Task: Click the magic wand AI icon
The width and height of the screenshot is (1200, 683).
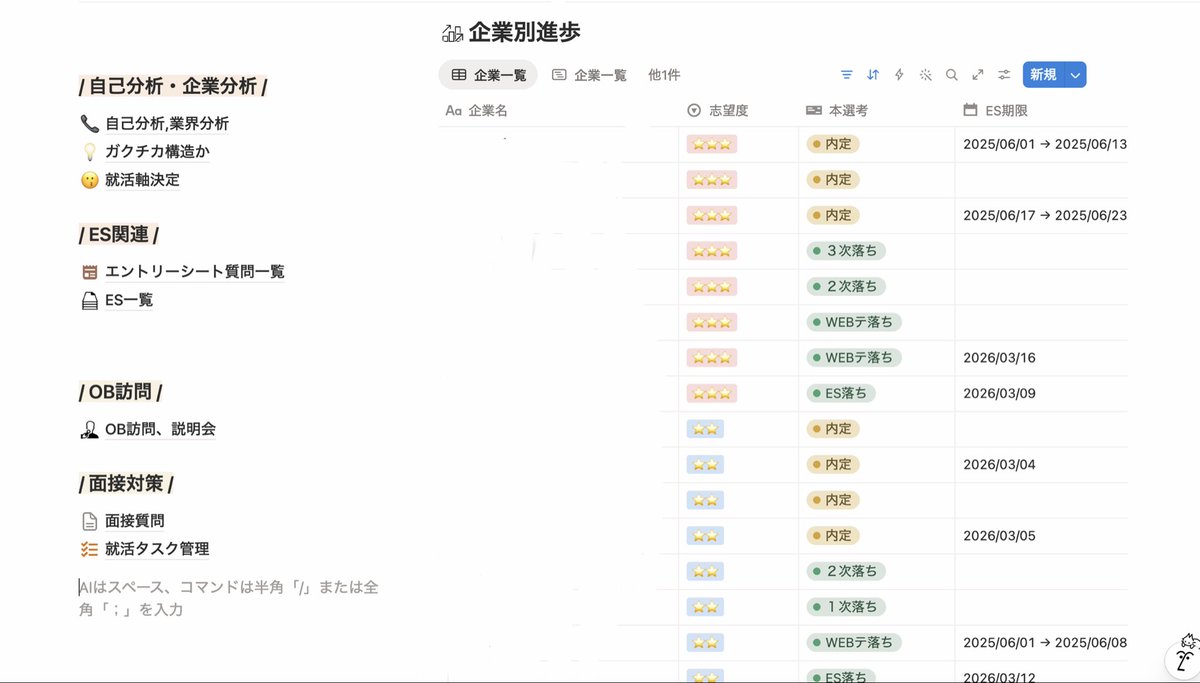Action: tap(926, 75)
